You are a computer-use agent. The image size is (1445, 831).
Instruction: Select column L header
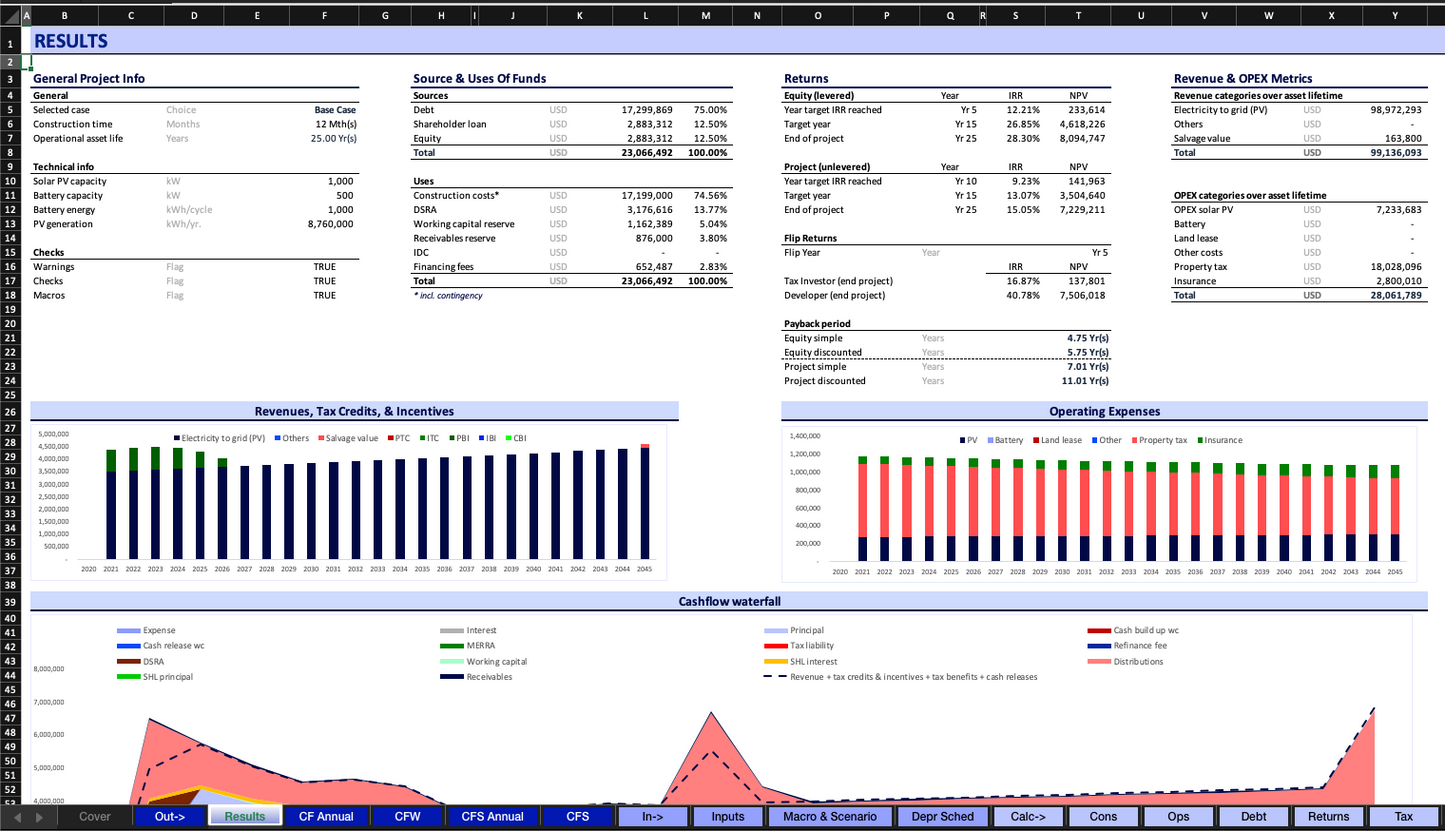coord(645,16)
